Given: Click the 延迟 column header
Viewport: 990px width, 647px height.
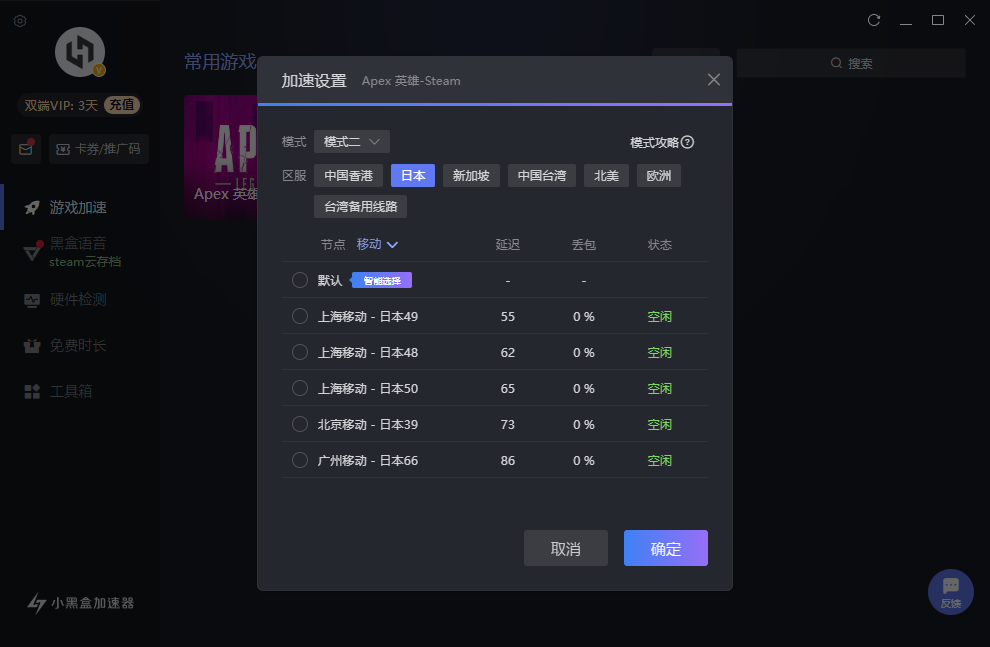Looking at the screenshot, I should point(508,244).
